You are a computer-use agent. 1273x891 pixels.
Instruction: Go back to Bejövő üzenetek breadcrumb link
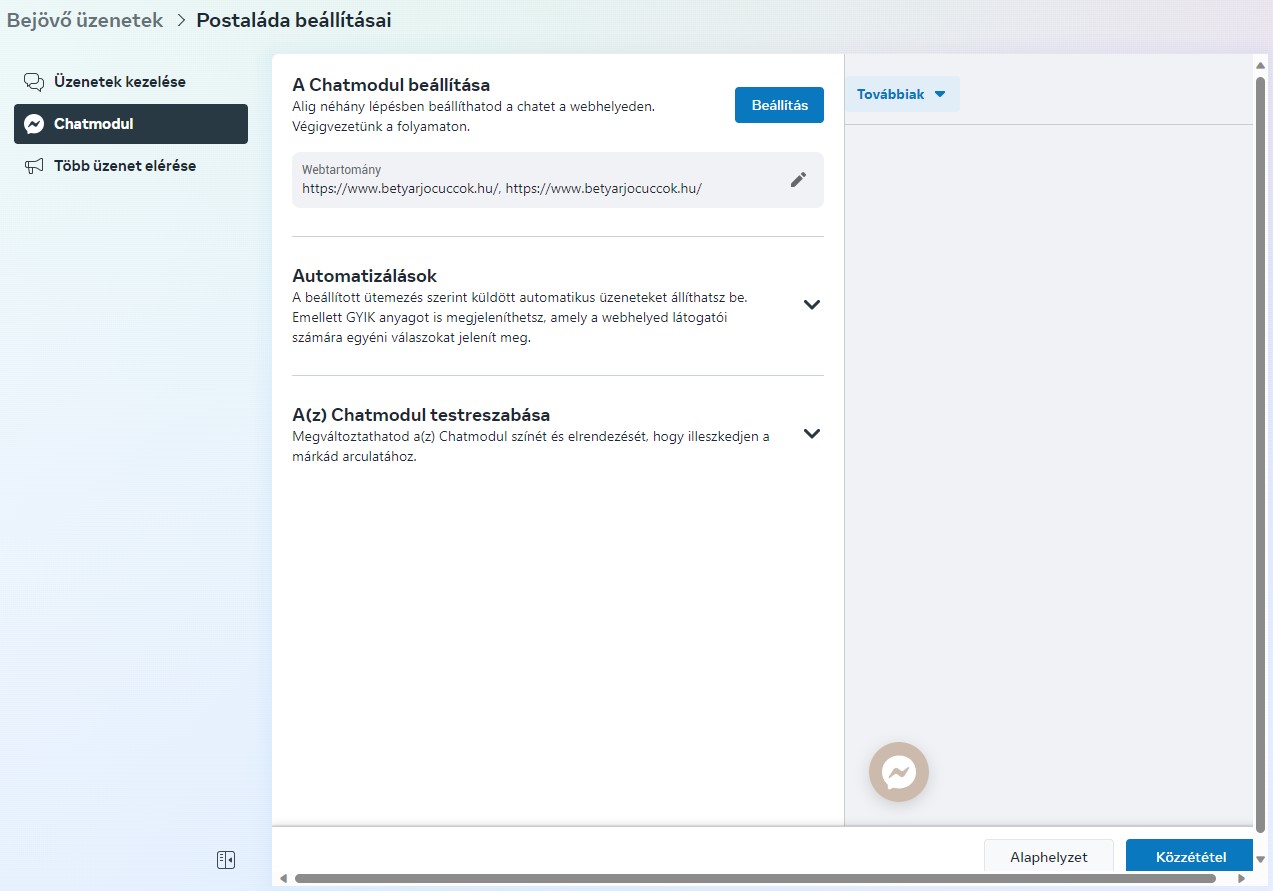click(85, 20)
